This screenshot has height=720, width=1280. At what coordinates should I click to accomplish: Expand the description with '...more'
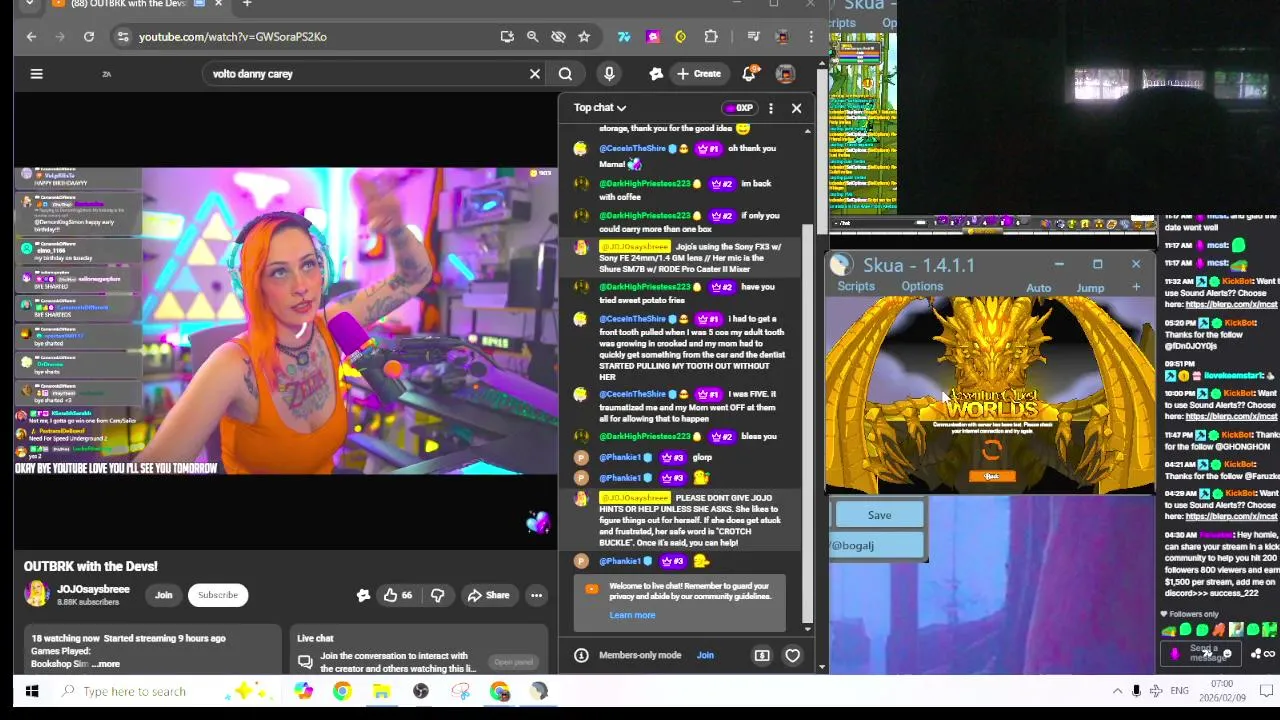tap(106, 664)
